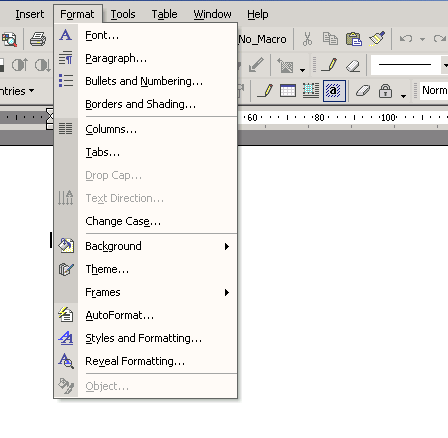Open the line style dropdown

(445, 65)
